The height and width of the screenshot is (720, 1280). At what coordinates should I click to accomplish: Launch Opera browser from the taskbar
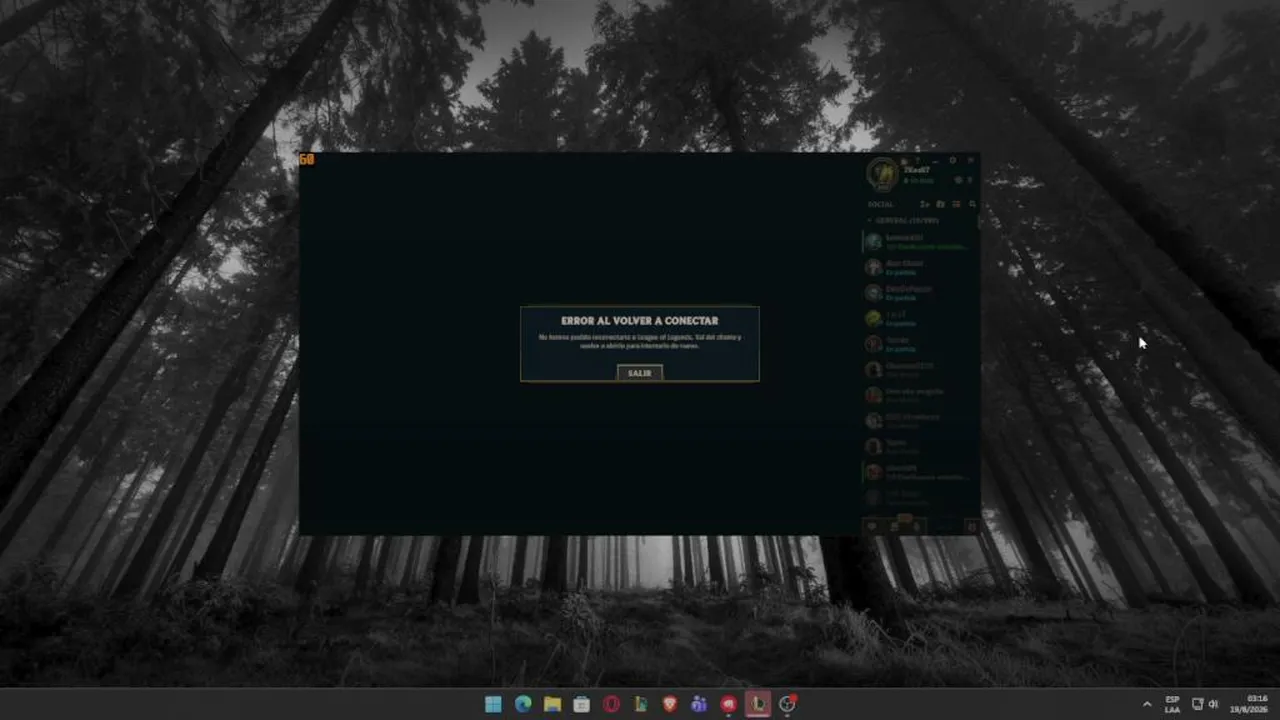click(x=611, y=704)
